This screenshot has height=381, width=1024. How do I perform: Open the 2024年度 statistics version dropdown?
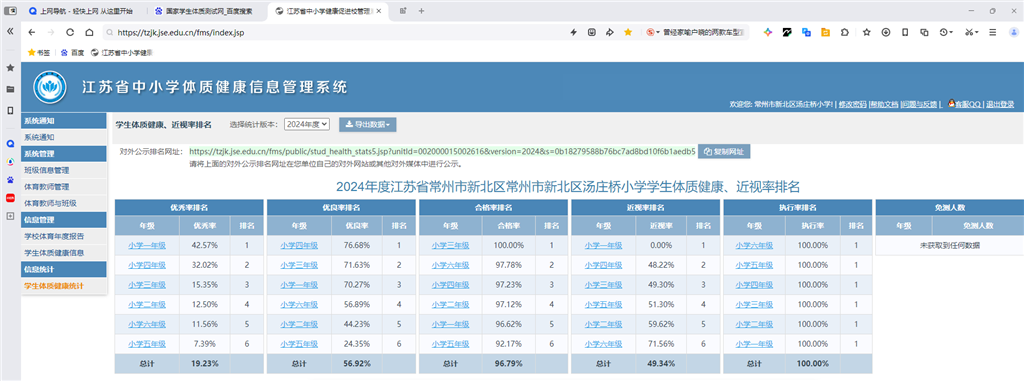307,124
